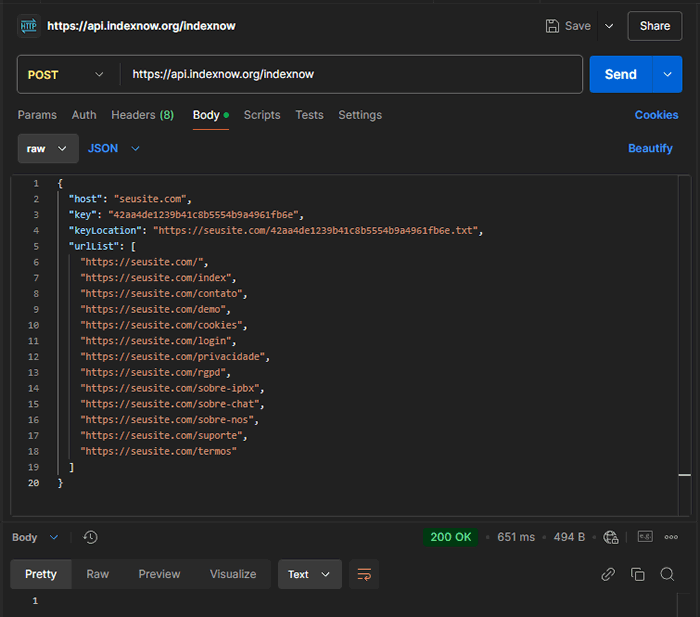Open the raw body type dropdown
700x617 pixels.
(x=48, y=149)
